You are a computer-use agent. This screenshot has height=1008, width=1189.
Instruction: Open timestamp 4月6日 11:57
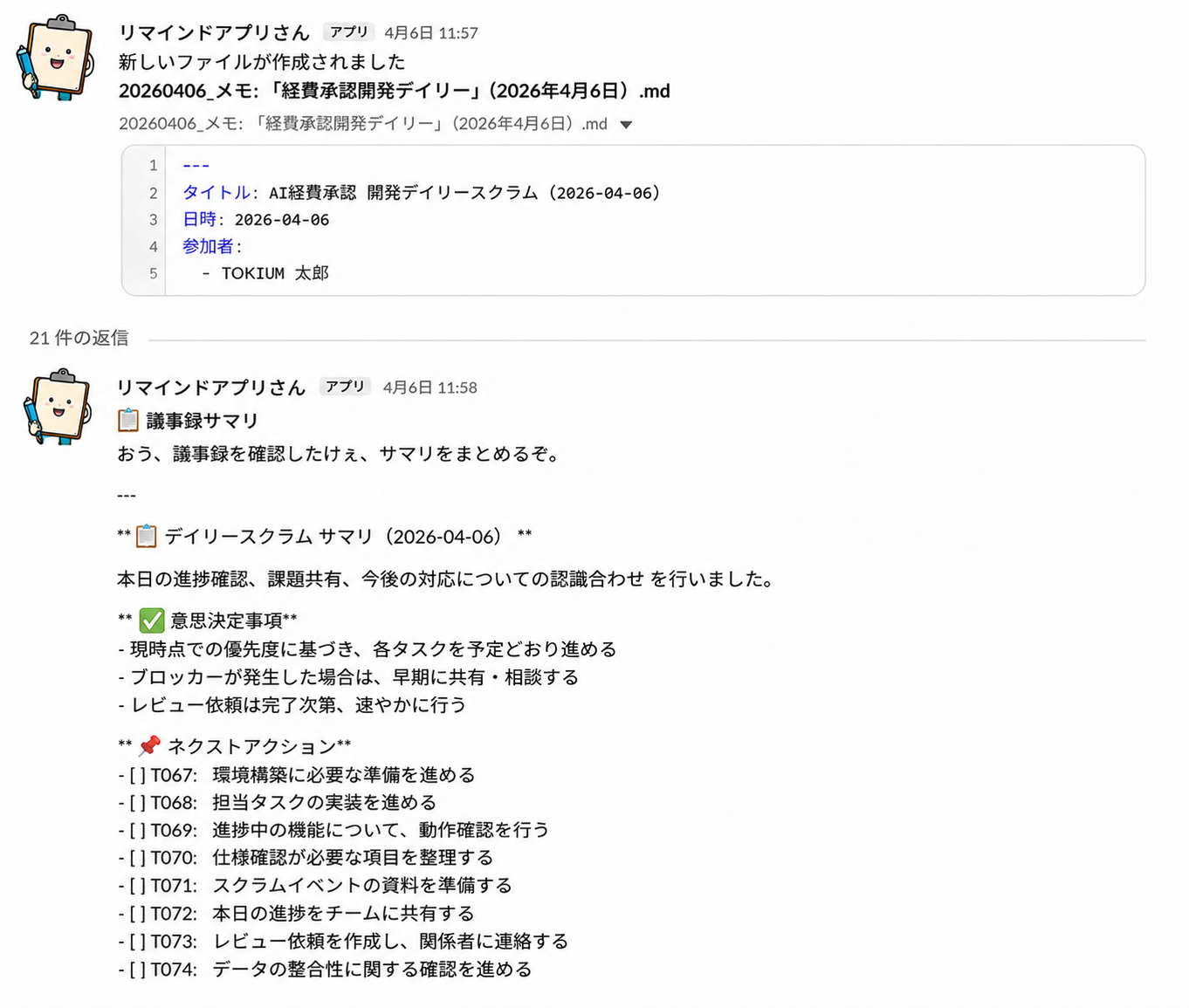tap(431, 33)
